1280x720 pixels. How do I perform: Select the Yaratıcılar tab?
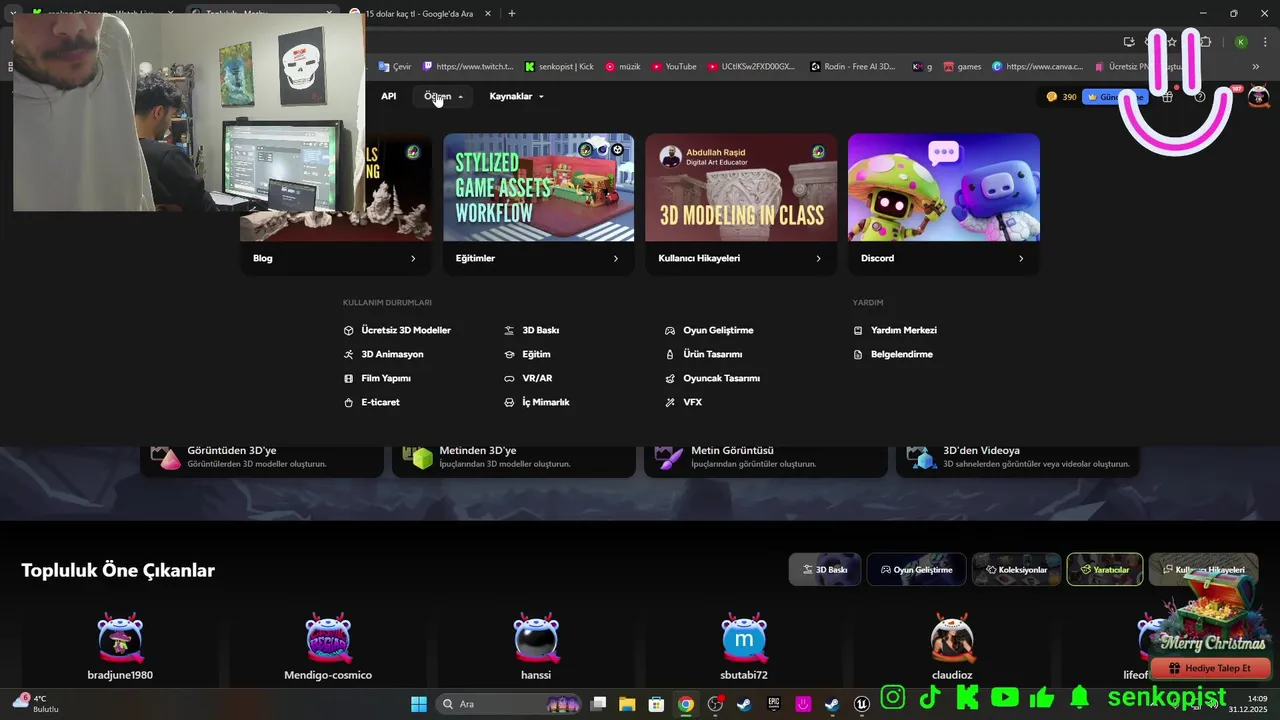tap(1105, 569)
